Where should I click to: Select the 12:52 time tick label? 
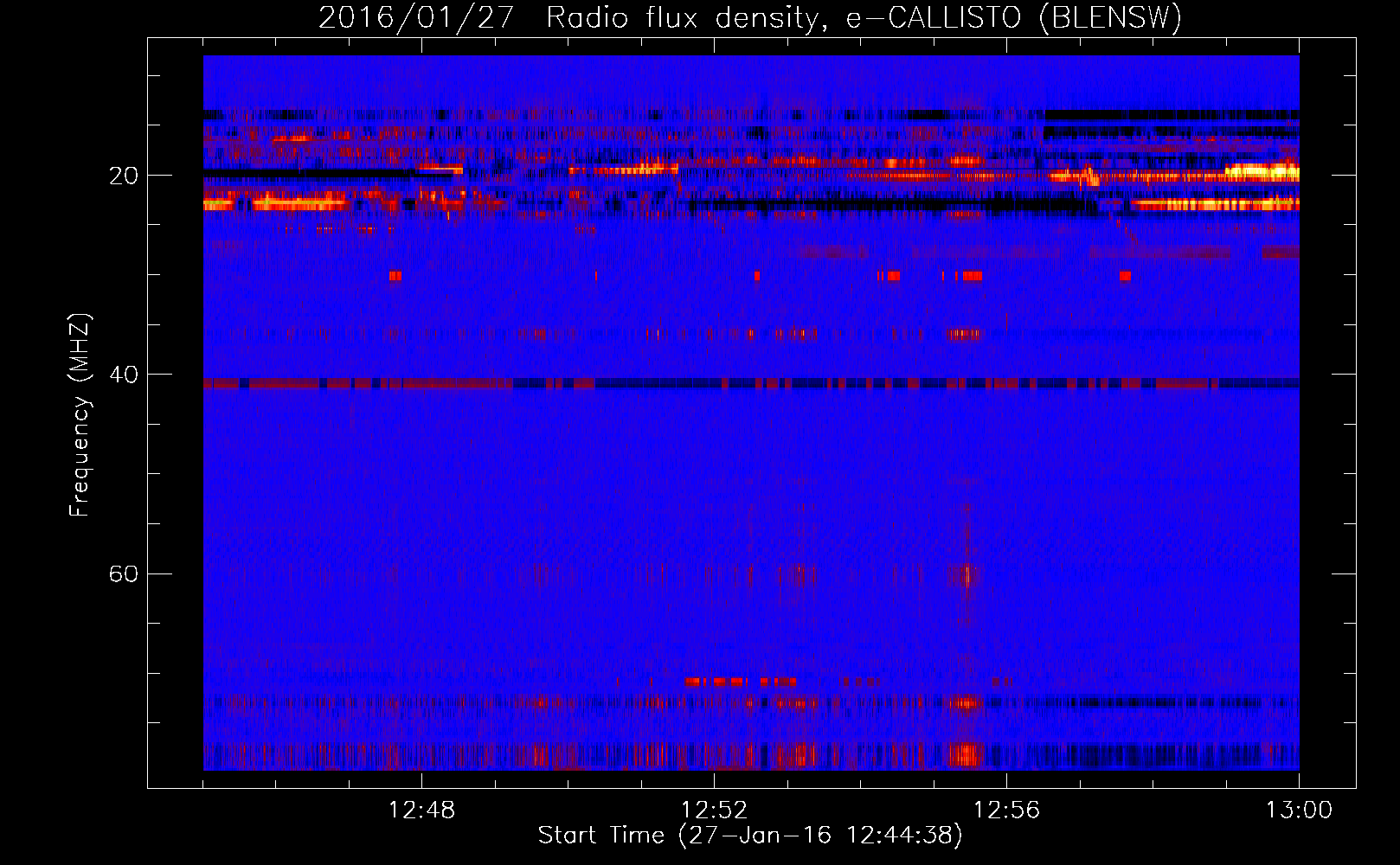point(714,811)
